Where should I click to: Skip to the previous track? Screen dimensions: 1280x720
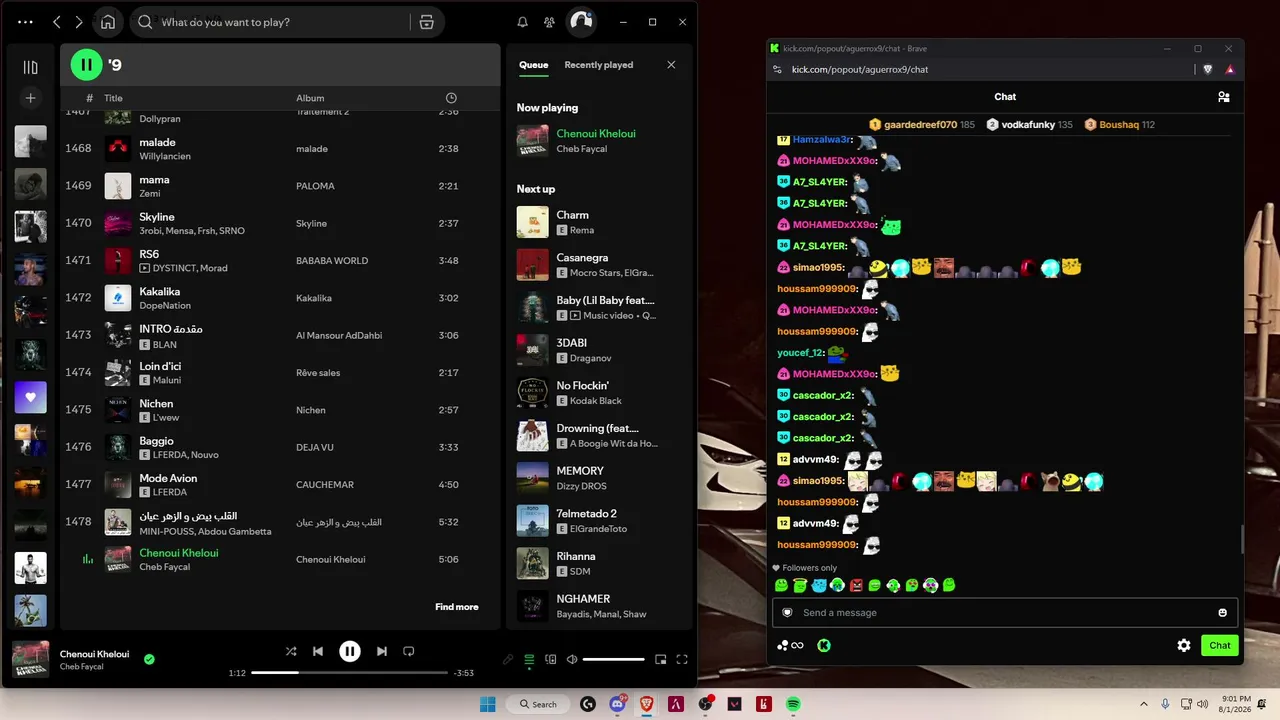coord(318,651)
